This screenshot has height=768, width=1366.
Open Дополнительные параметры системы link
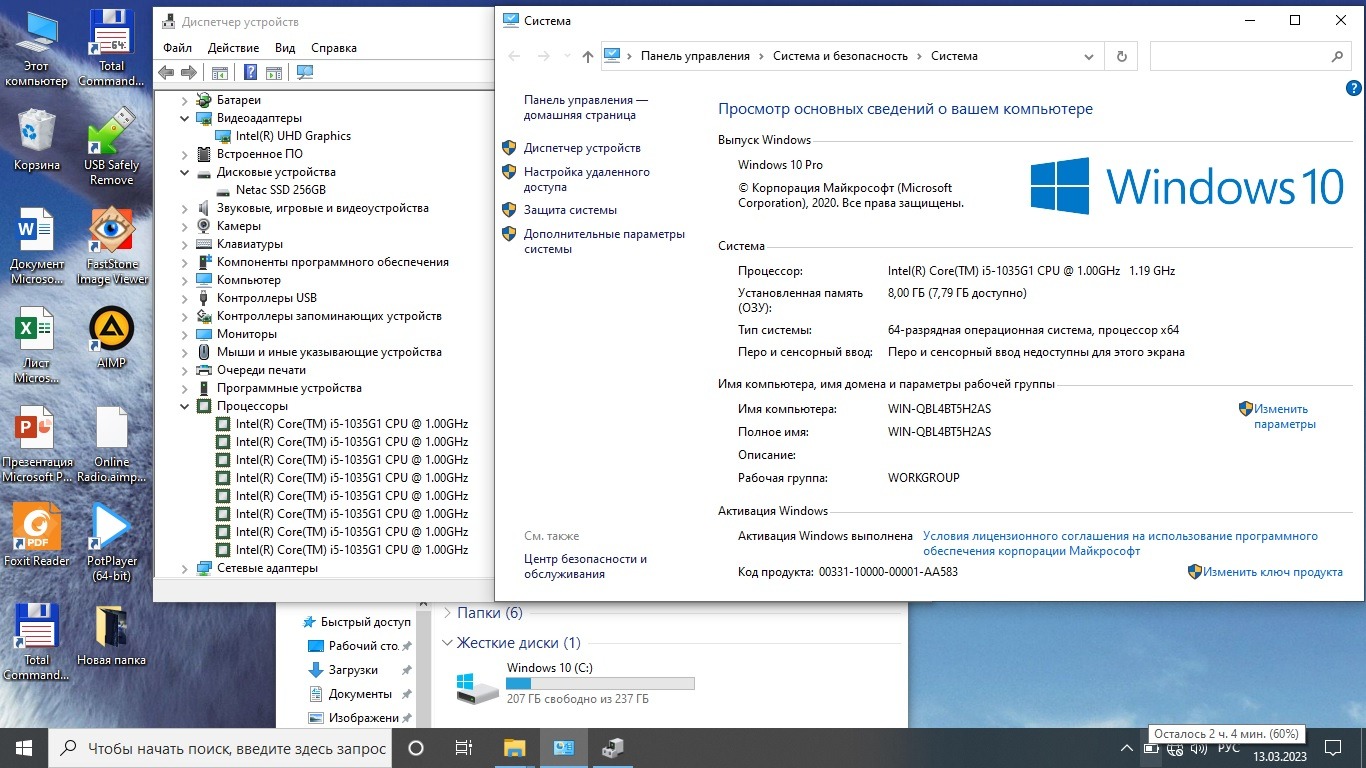tap(604, 242)
